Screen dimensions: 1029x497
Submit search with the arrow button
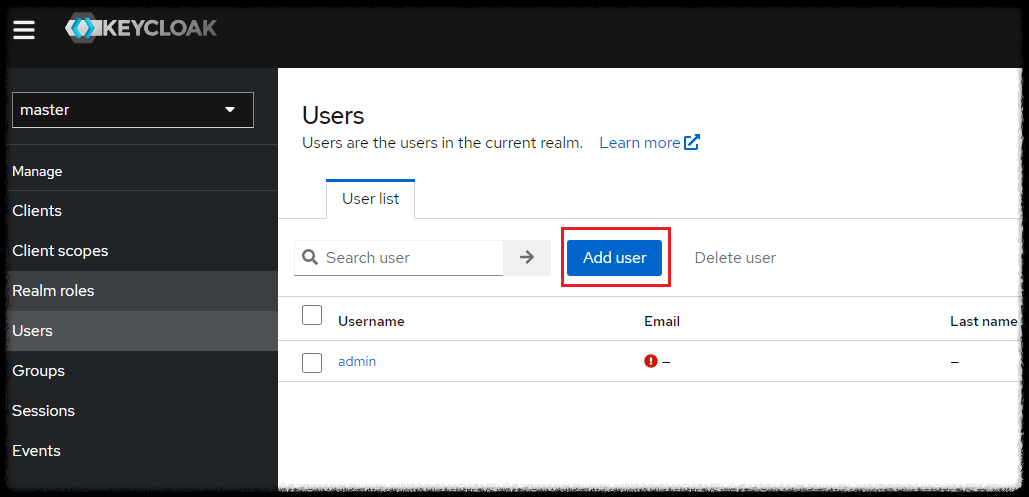pyautogui.click(x=527, y=257)
